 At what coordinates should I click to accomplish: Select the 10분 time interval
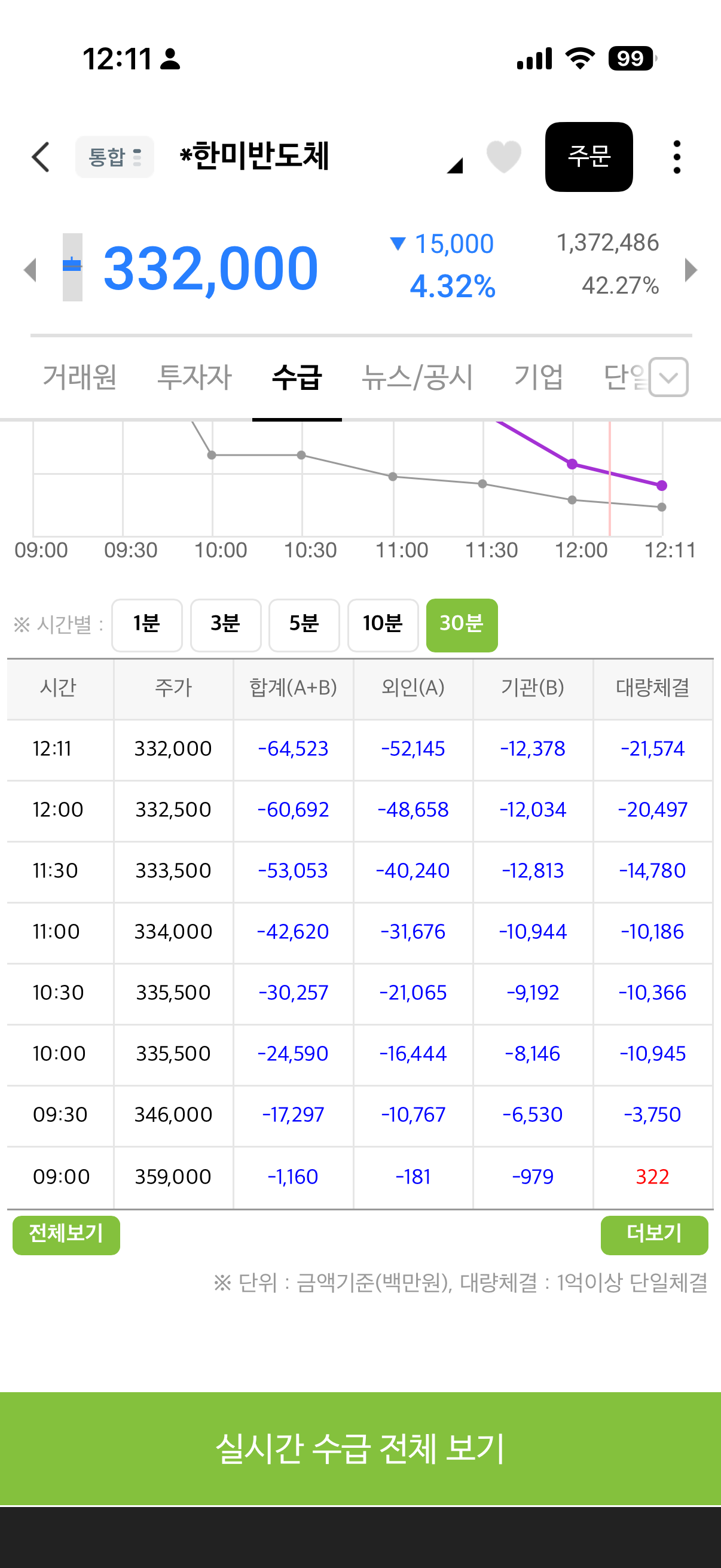[383, 624]
